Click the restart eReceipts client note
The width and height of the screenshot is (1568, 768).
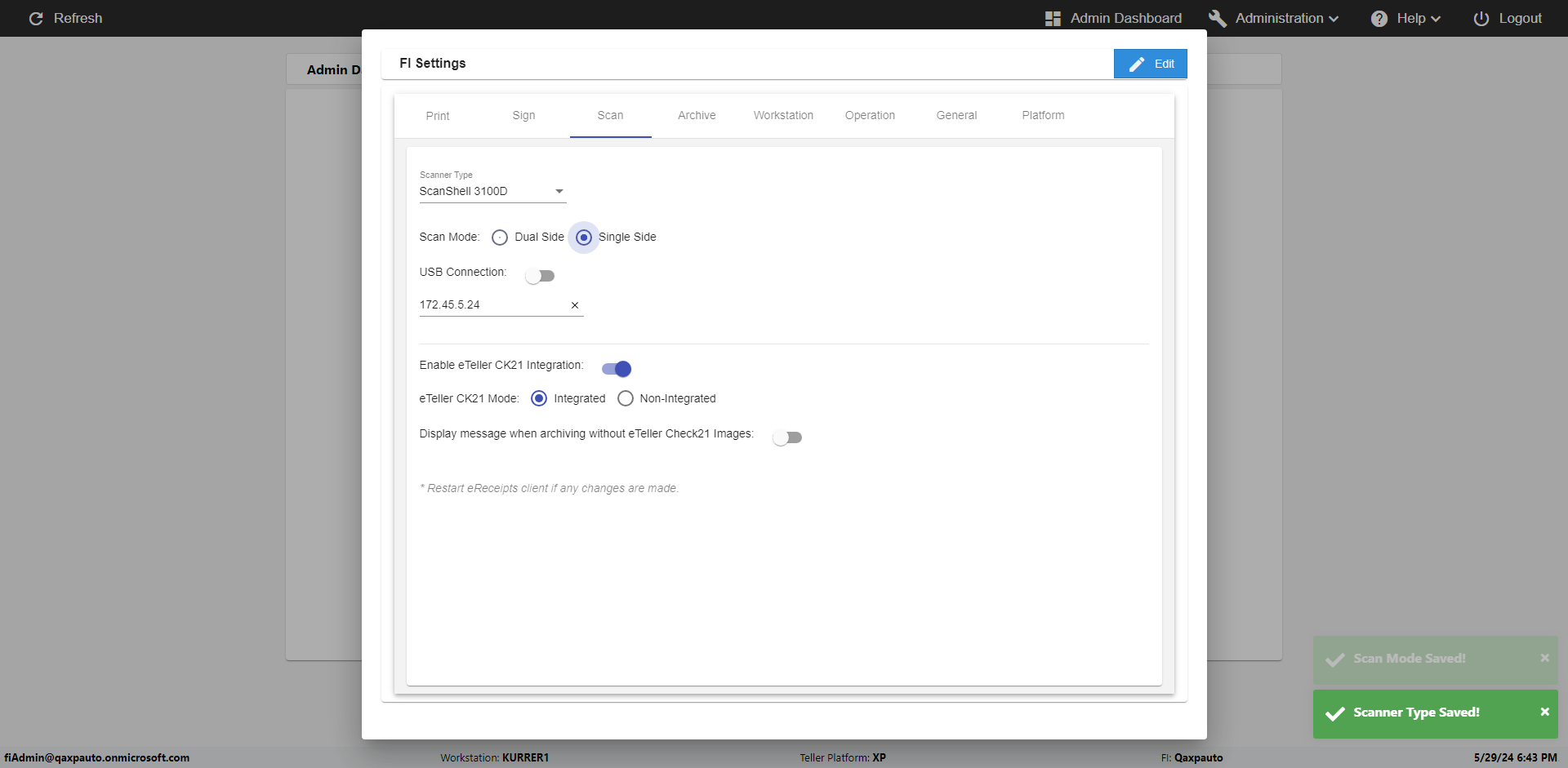[550, 488]
